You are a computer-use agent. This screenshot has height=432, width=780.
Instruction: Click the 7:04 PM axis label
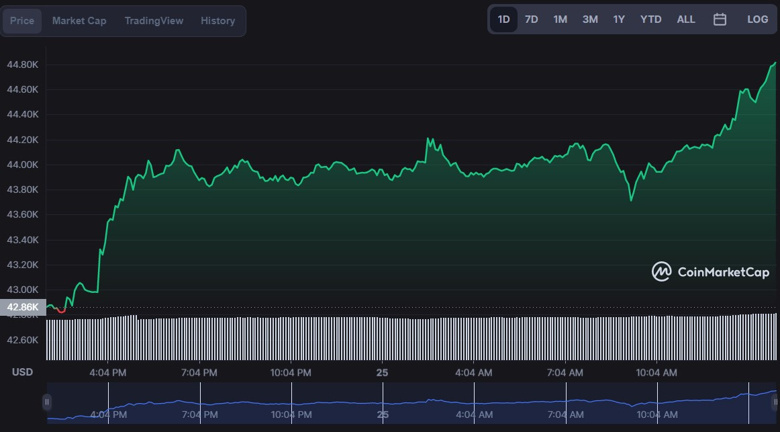[x=199, y=372]
